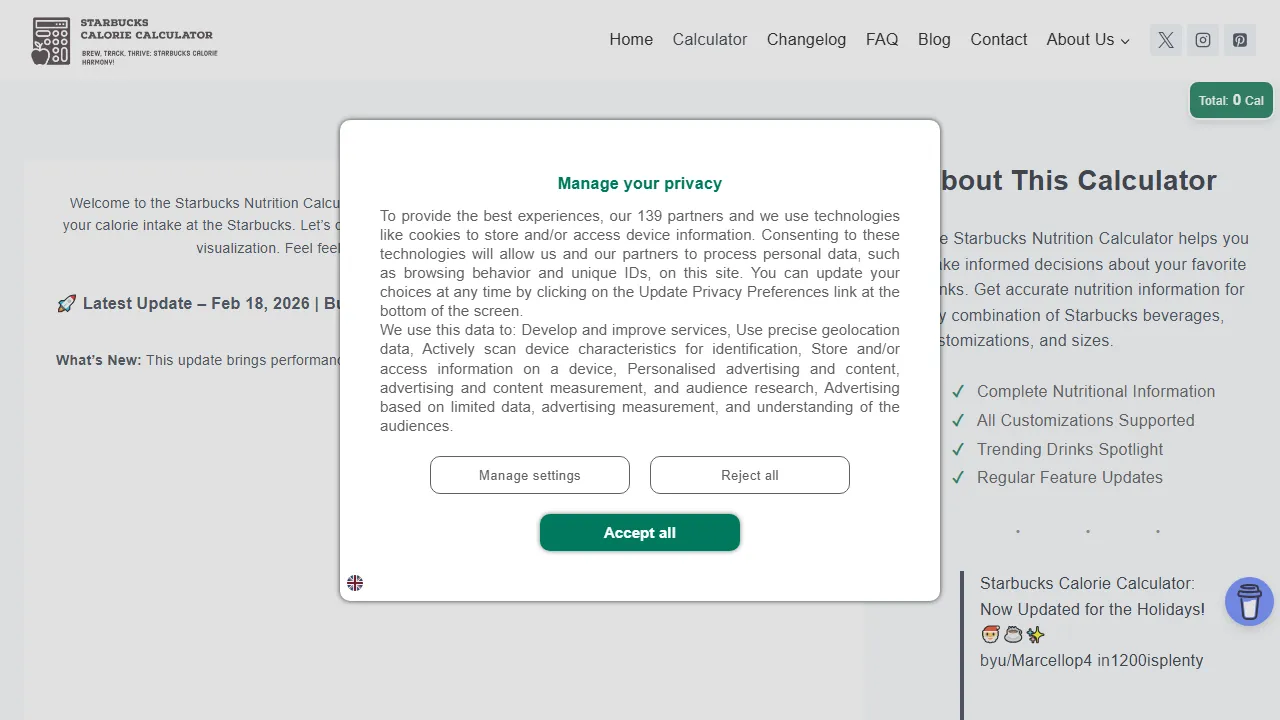Open the Contact menu item
1280x720 pixels.
(x=998, y=39)
